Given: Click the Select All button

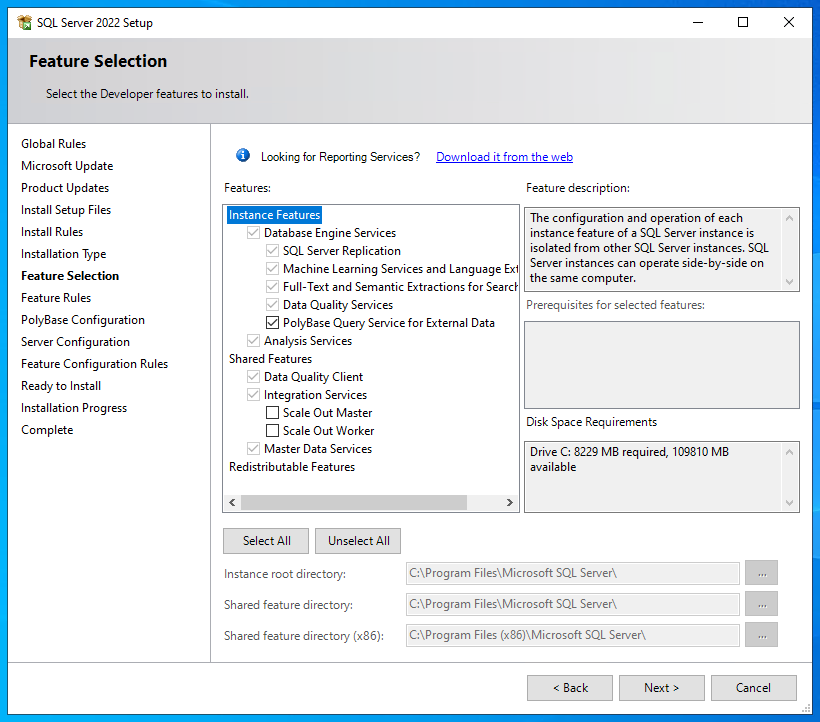Looking at the screenshot, I should (x=266, y=541).
